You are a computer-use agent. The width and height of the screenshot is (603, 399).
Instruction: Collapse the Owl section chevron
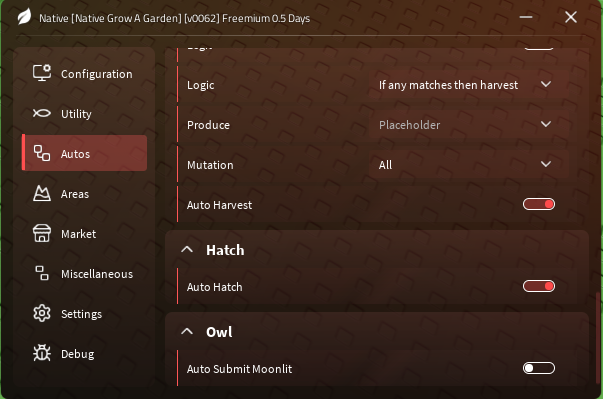click(187, 331)
